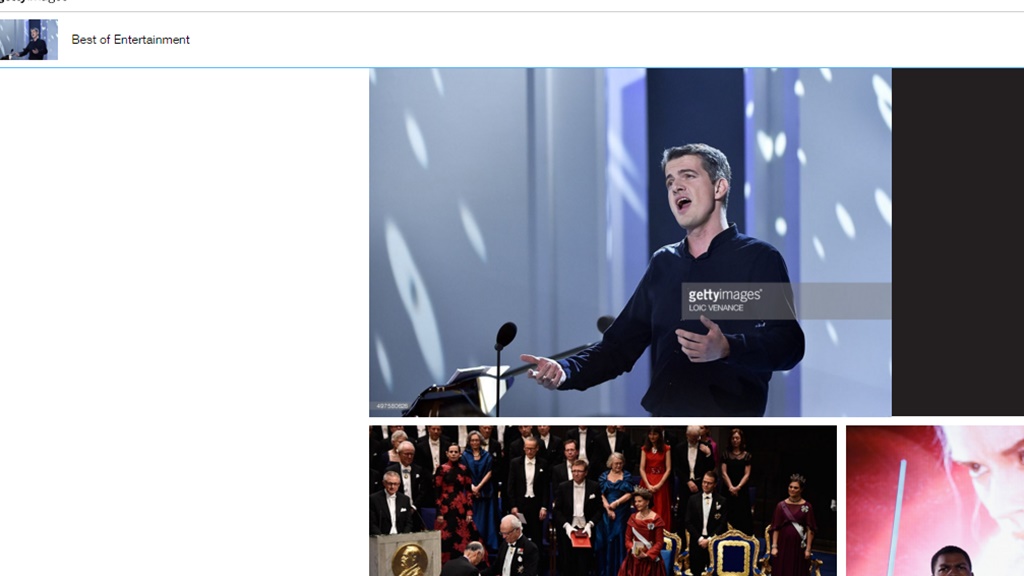Open the Best of Entertainment thumbnail
The image size is (1024, 576).
(29, 39)
